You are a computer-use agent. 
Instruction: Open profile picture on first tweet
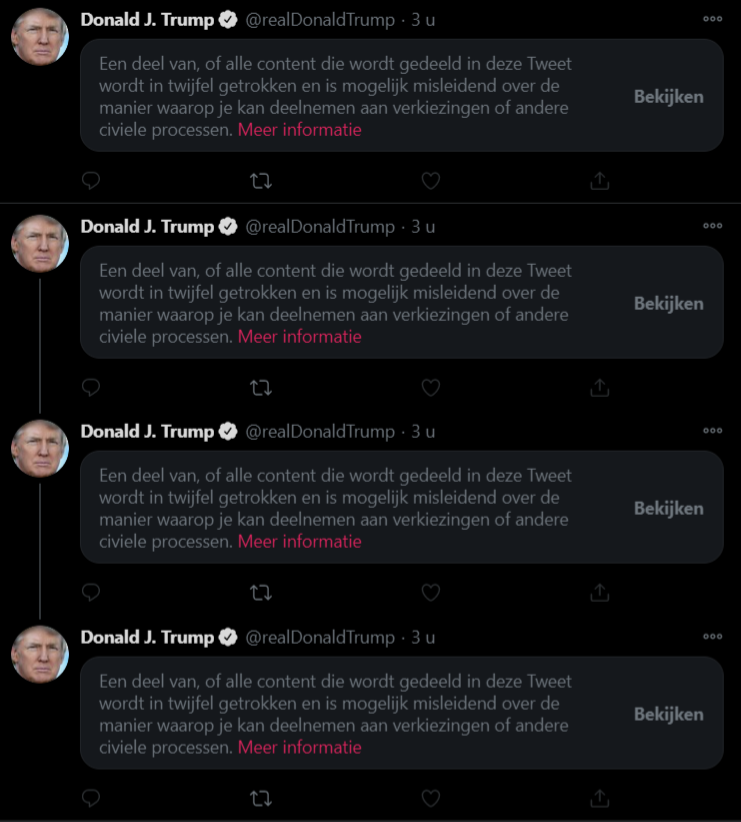pyautogui.click(x=40, y=37)
